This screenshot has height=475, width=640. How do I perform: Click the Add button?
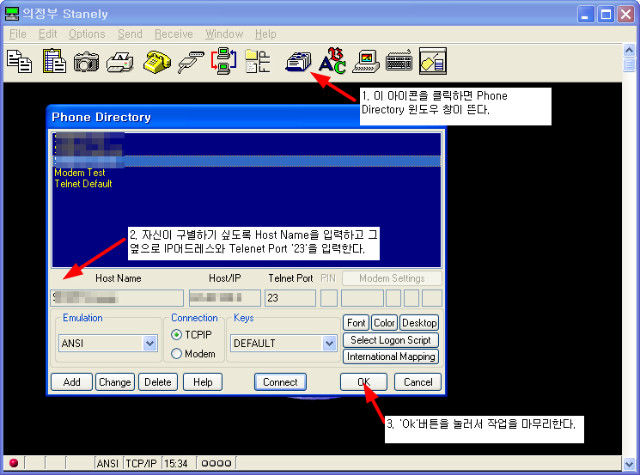point(72,382)
